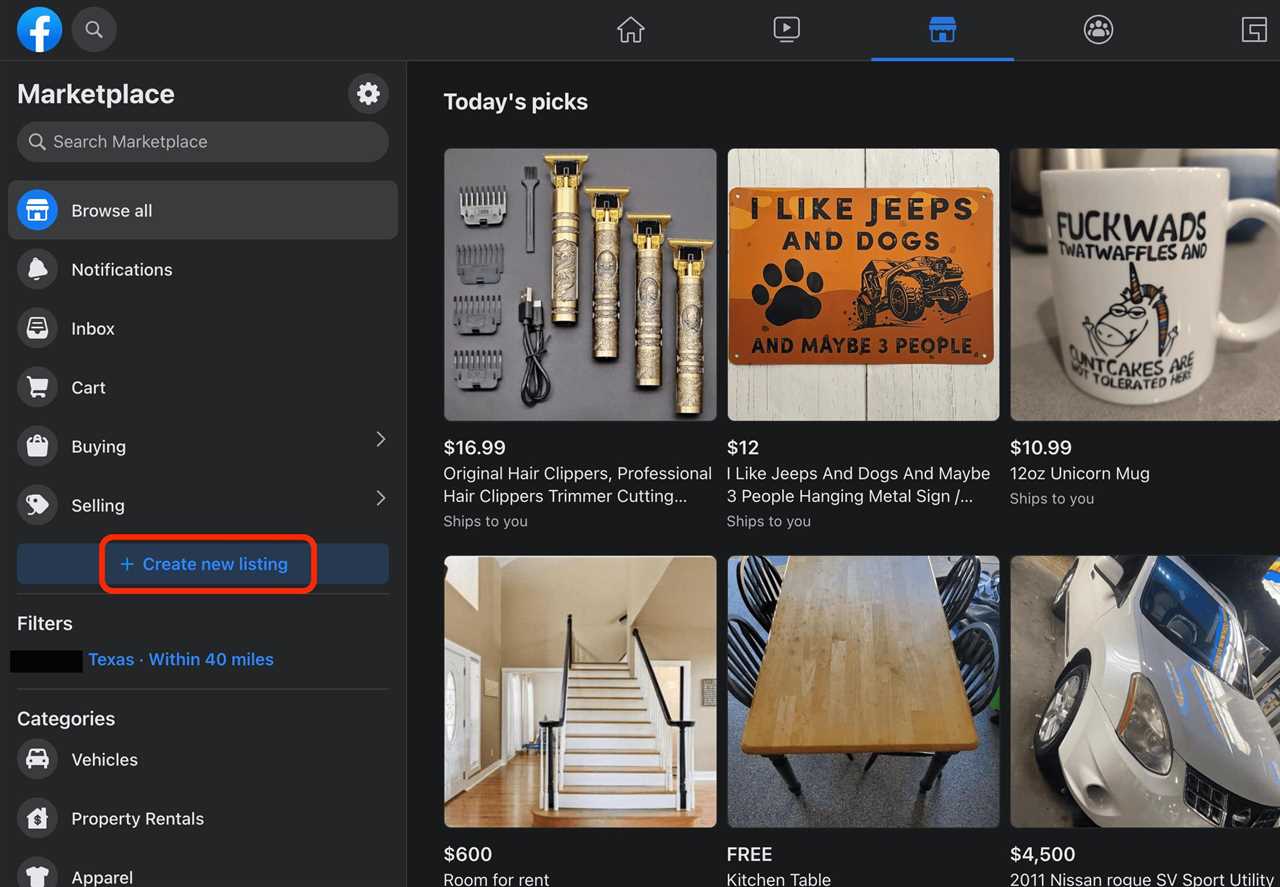
Task: Click the Create new listing button
Action: [x=203, y=564]
